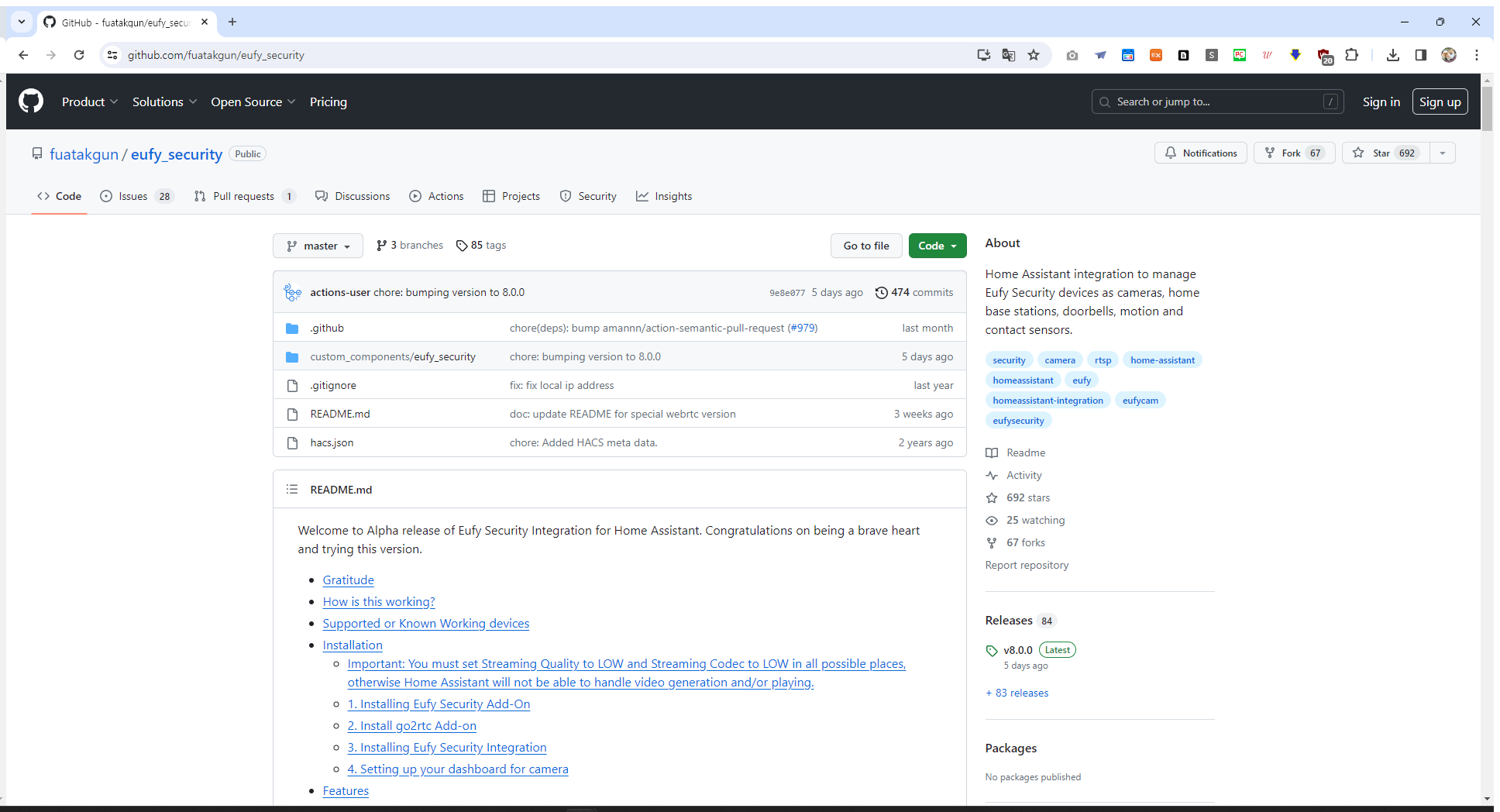
Task: Select the Code tab
Action: (59, 196)
